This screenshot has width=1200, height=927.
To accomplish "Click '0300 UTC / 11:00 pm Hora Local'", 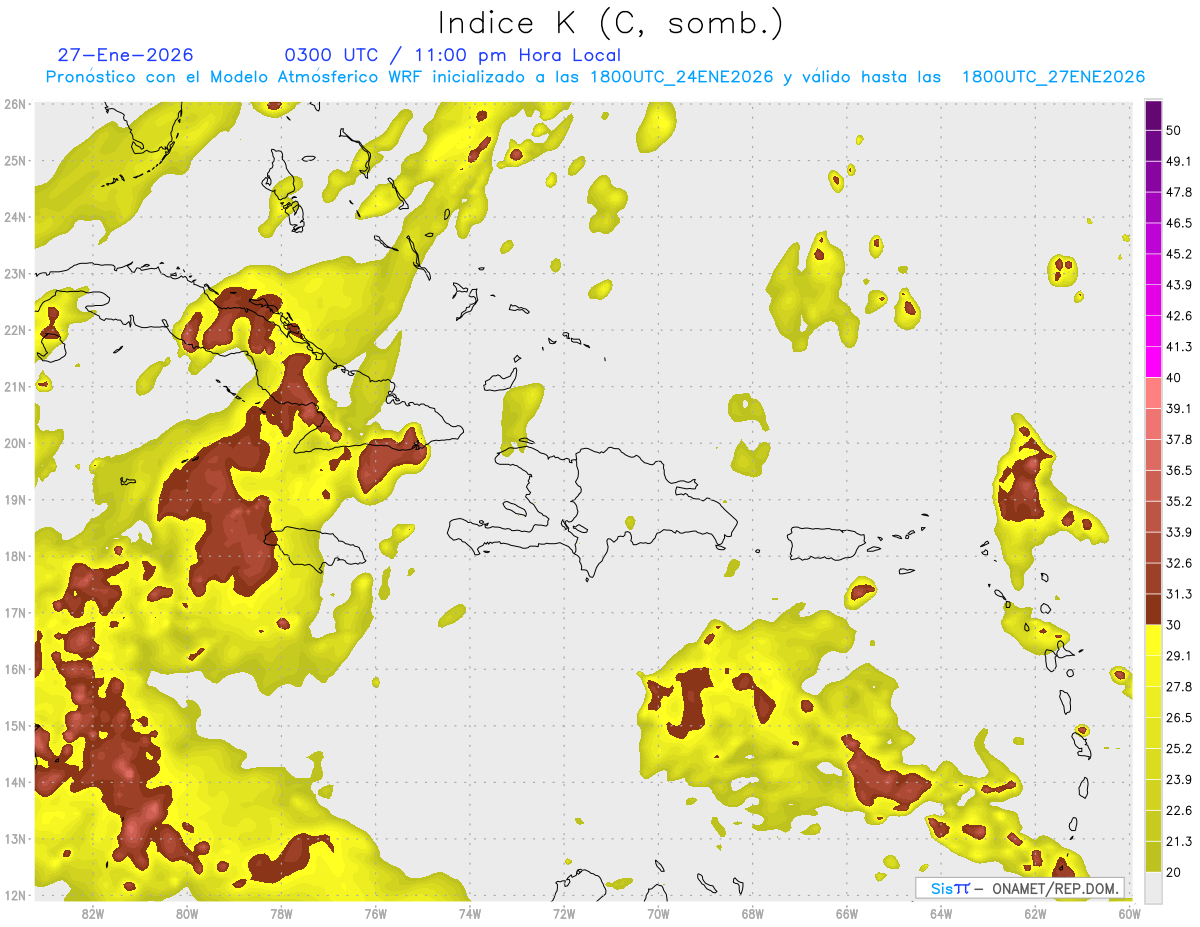I will (453, 55).
